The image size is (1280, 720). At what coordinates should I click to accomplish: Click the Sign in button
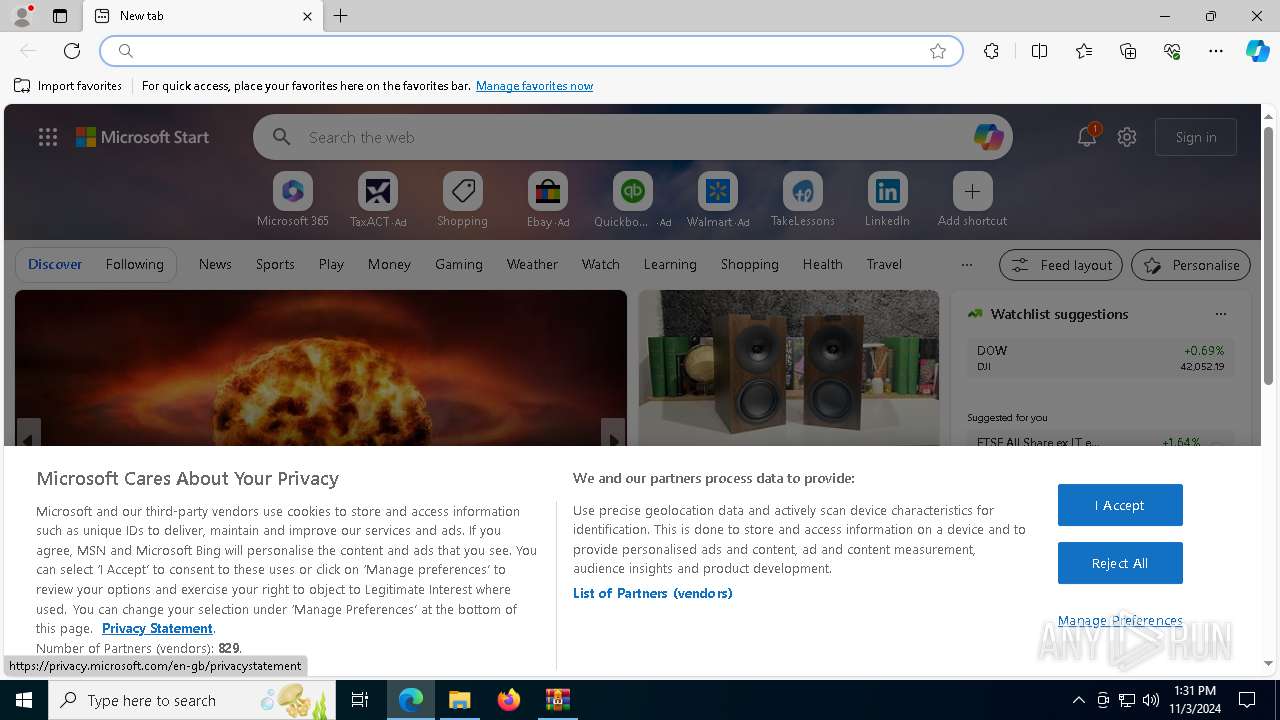1196,137
